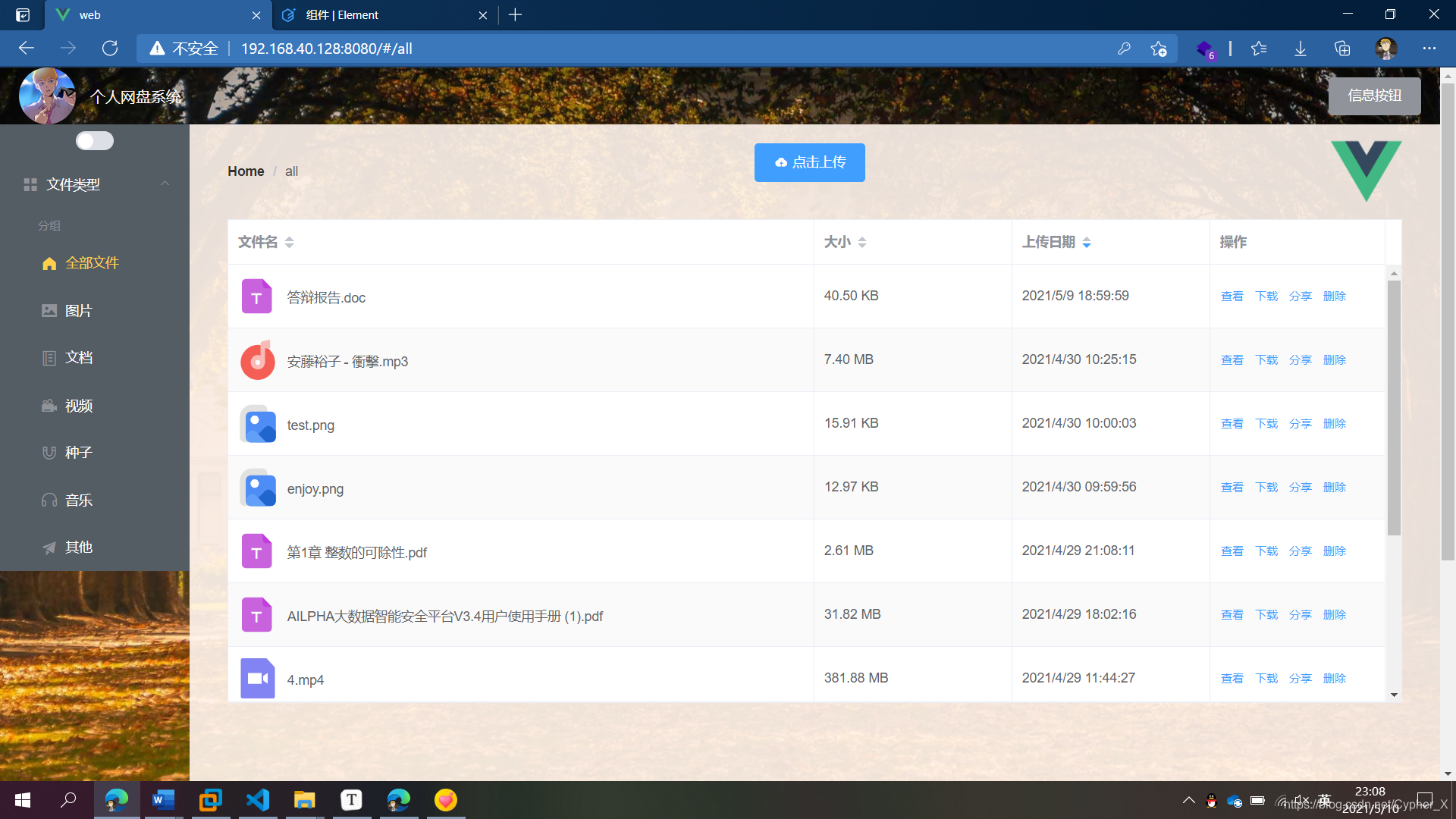Open browser collections
1456x819 pixels.
pos(1342,49)
